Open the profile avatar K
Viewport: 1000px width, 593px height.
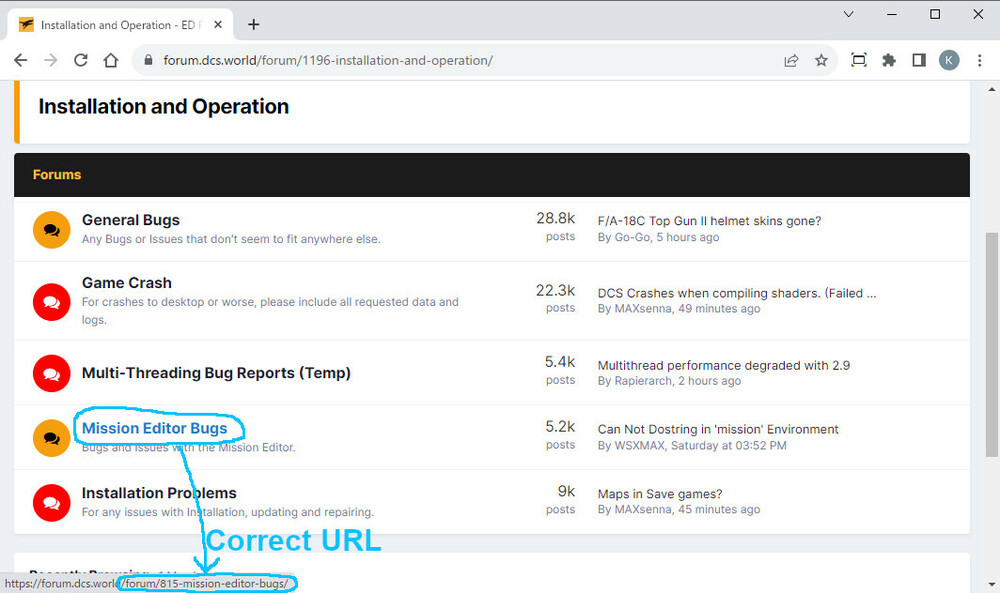pyautogui.click(x=949, y=60)
